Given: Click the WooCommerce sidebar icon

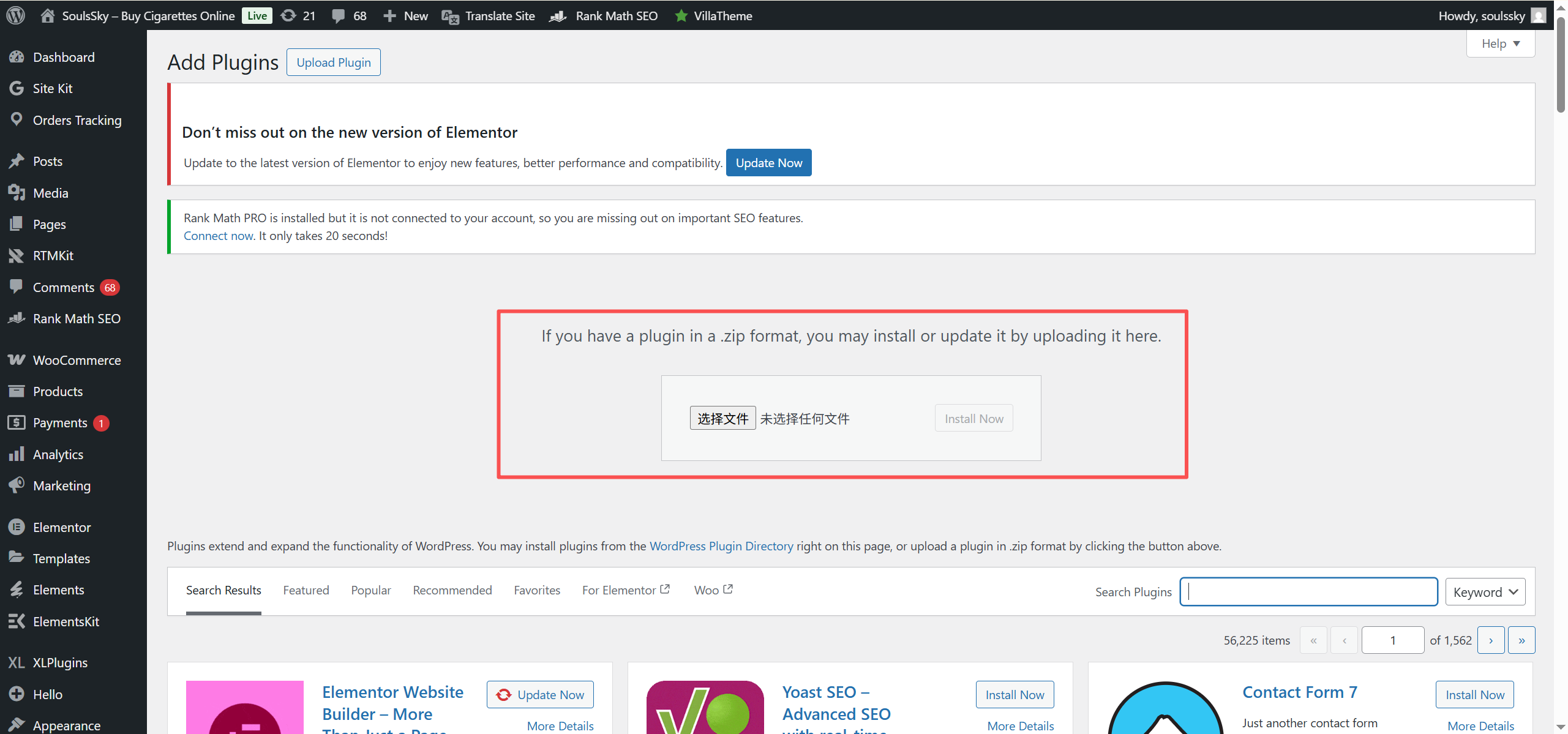Looking at the screenshot, I should click(17, 360).
